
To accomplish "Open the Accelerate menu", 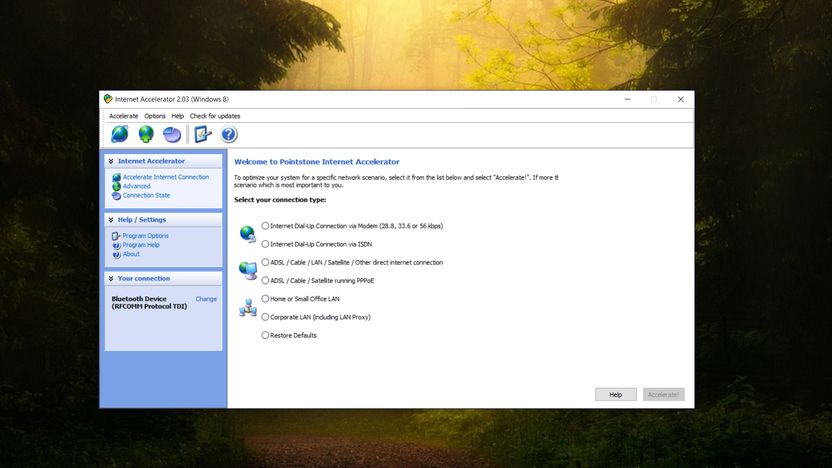I will coord(124,116).
